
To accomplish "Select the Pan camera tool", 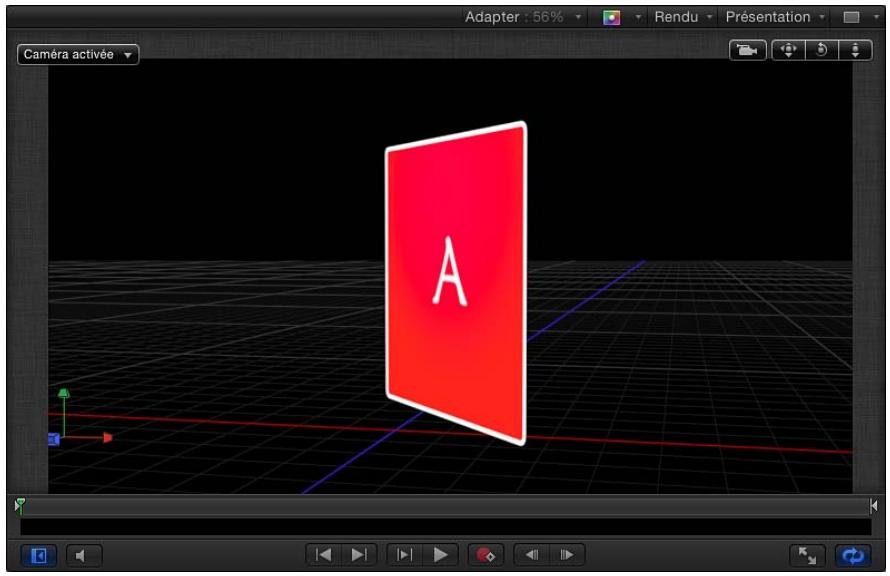I will tap(788, 51).
